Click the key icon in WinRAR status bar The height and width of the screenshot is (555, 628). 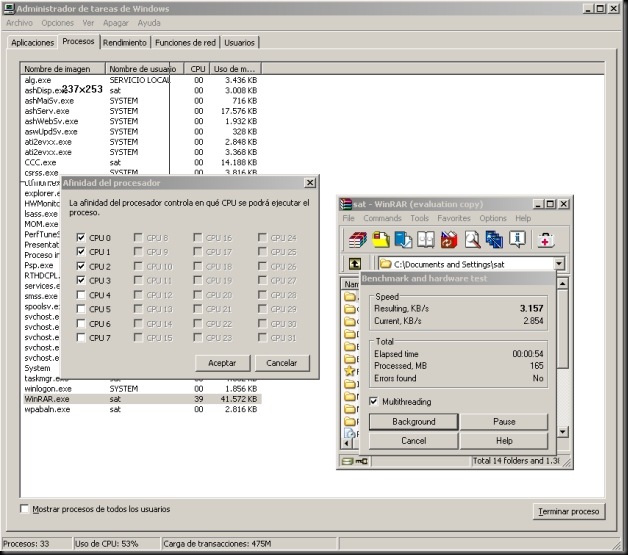pos(361,461)
